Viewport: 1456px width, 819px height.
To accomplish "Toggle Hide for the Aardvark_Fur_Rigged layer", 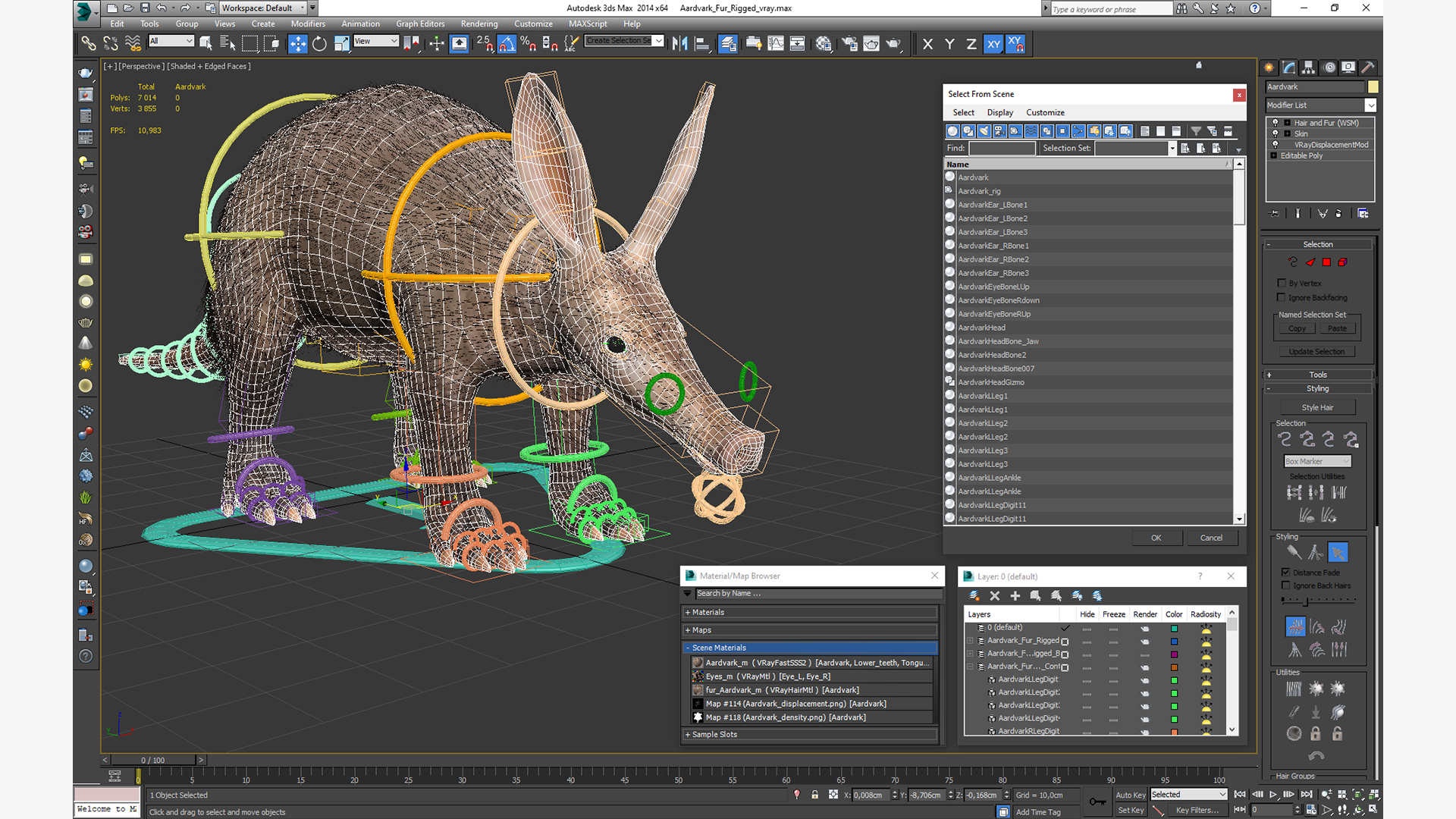I will point(1087,642).
